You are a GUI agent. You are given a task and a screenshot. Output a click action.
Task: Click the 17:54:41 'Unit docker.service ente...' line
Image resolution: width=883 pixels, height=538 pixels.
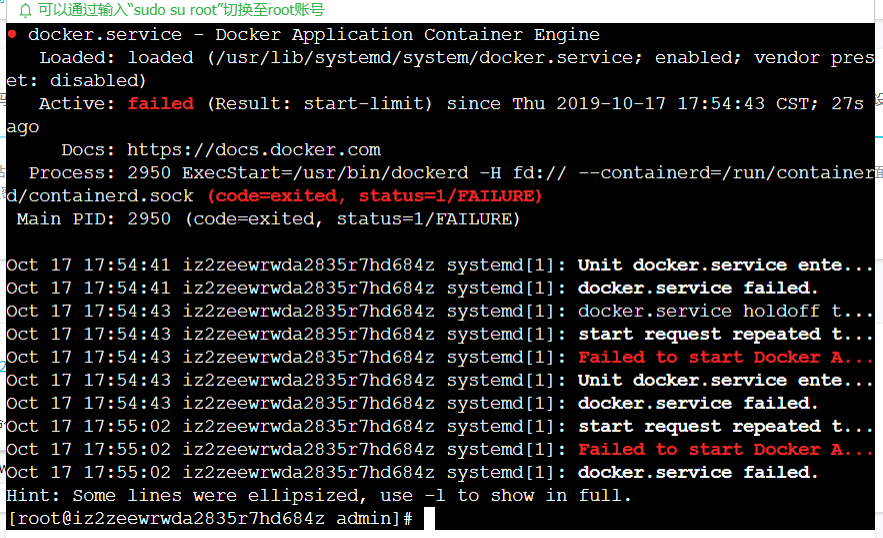tap(439, 265)
